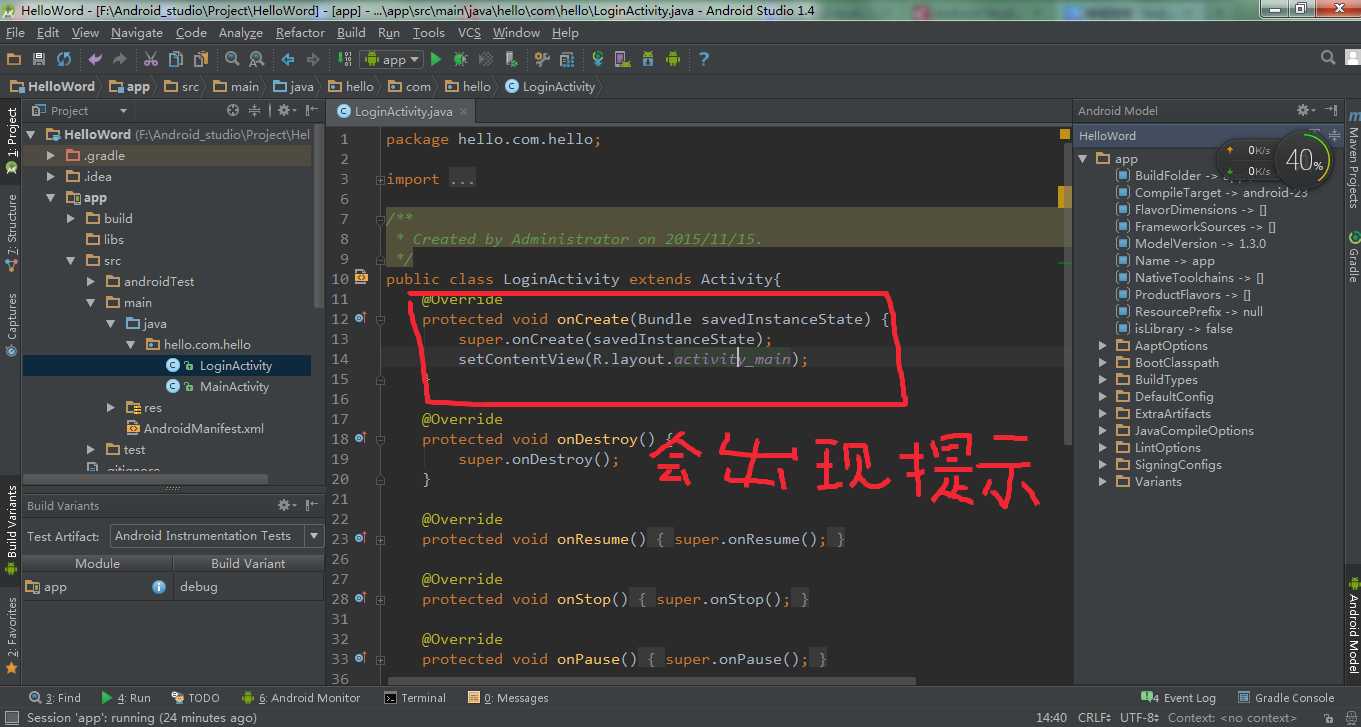This screenshot has width=1361, height=727.
Task: Open the 0: Messages tool button
Action: coord(507,698)
